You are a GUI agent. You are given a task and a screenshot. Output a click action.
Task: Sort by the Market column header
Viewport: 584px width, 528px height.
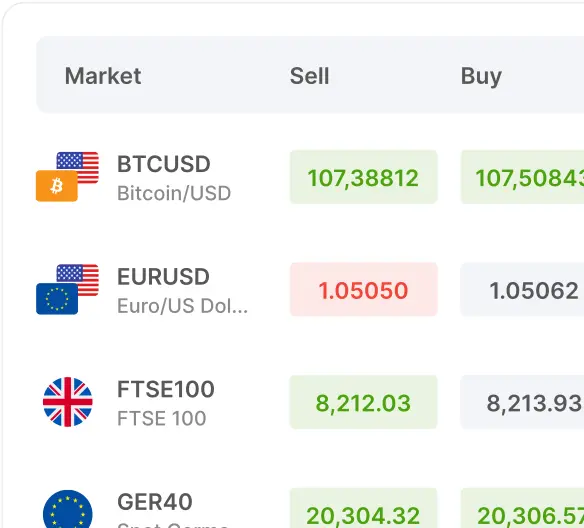pos(103,76)
